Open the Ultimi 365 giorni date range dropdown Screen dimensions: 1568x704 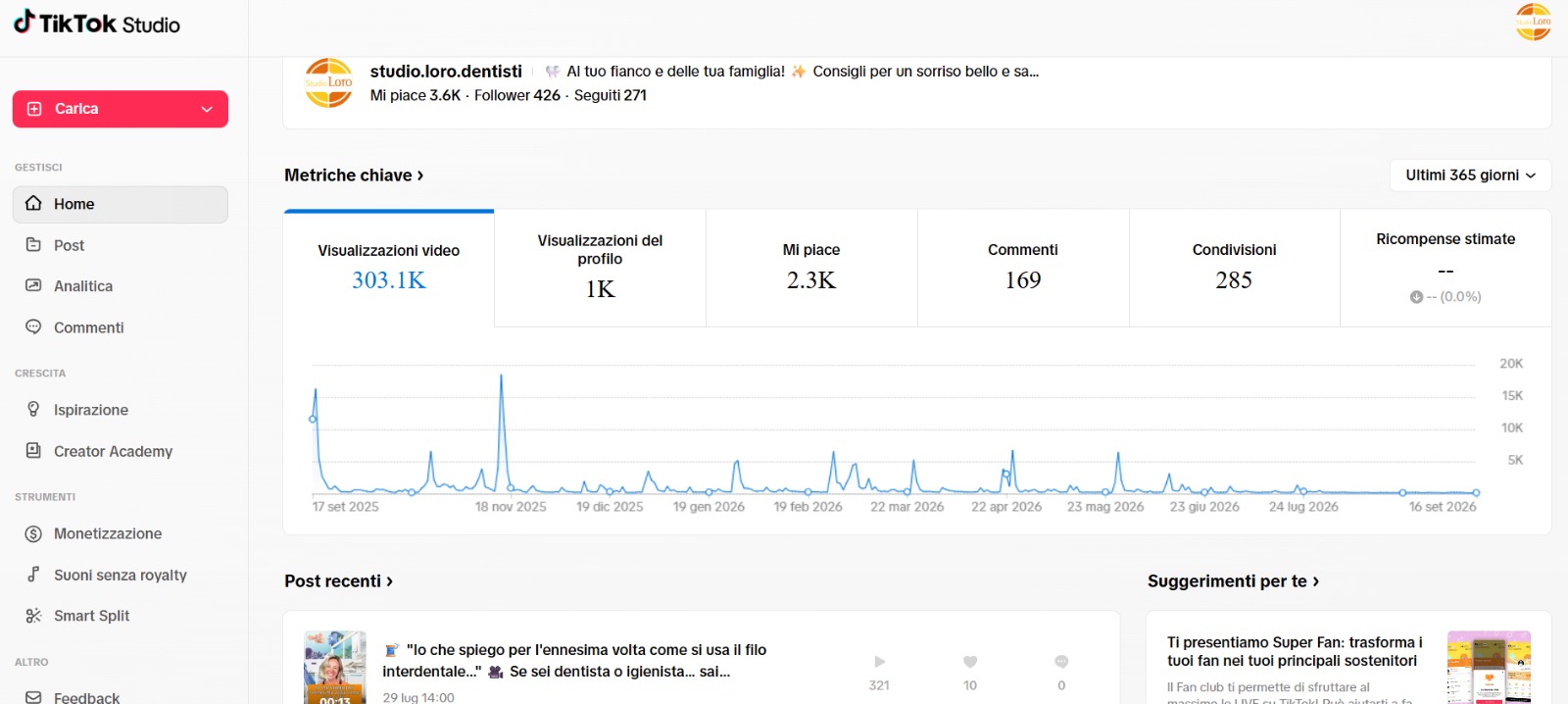pos(1470,176)
